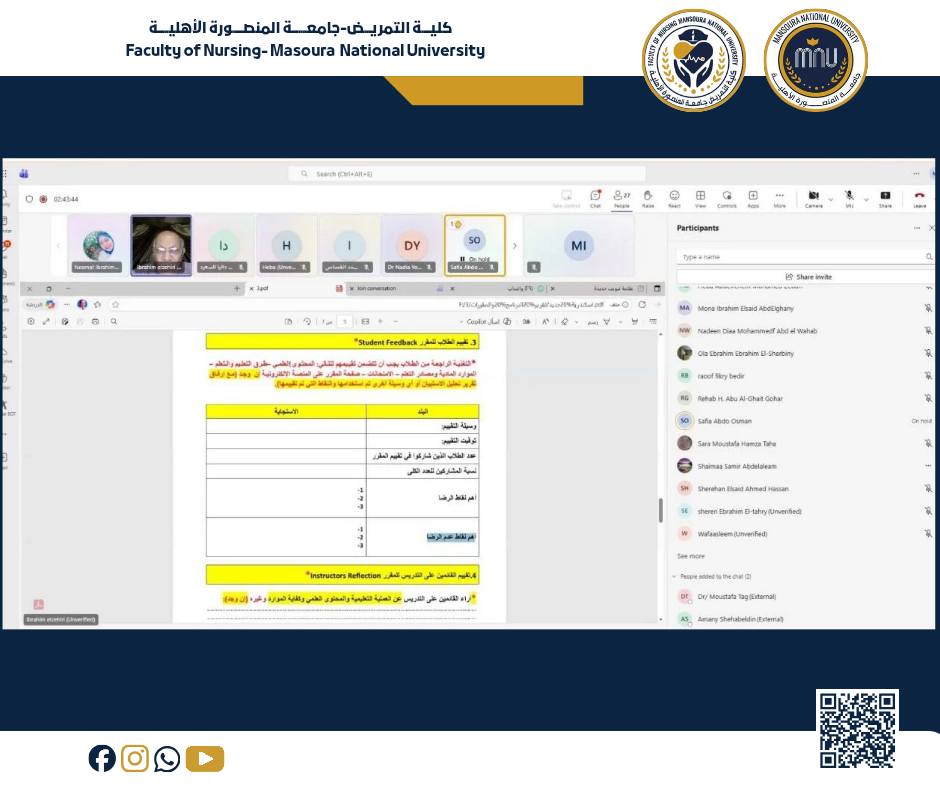Toggle the Mic mute button

849,197
